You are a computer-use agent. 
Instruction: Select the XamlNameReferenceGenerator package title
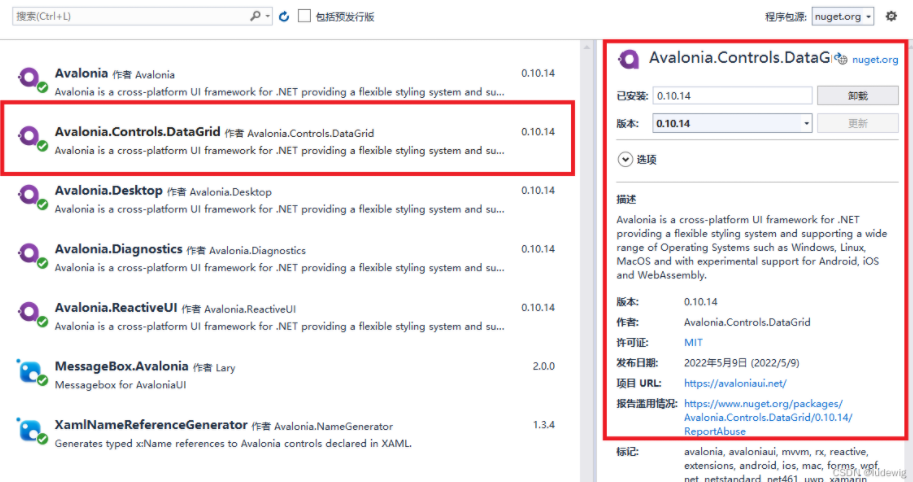[151, 425]
